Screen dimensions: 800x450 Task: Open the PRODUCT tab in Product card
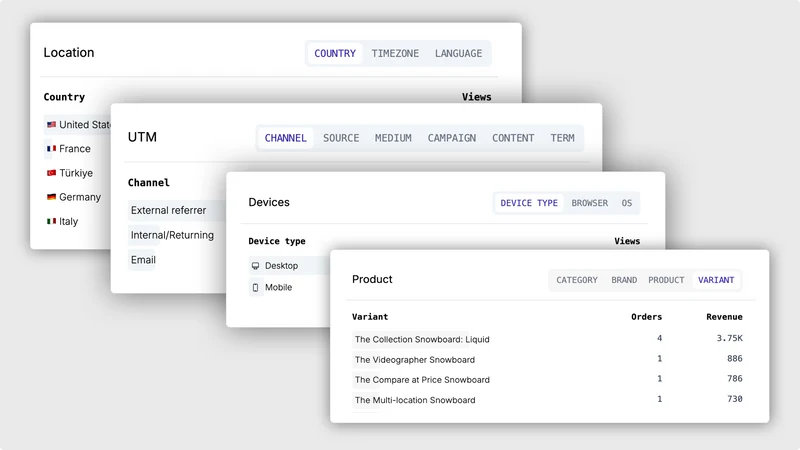666,280
